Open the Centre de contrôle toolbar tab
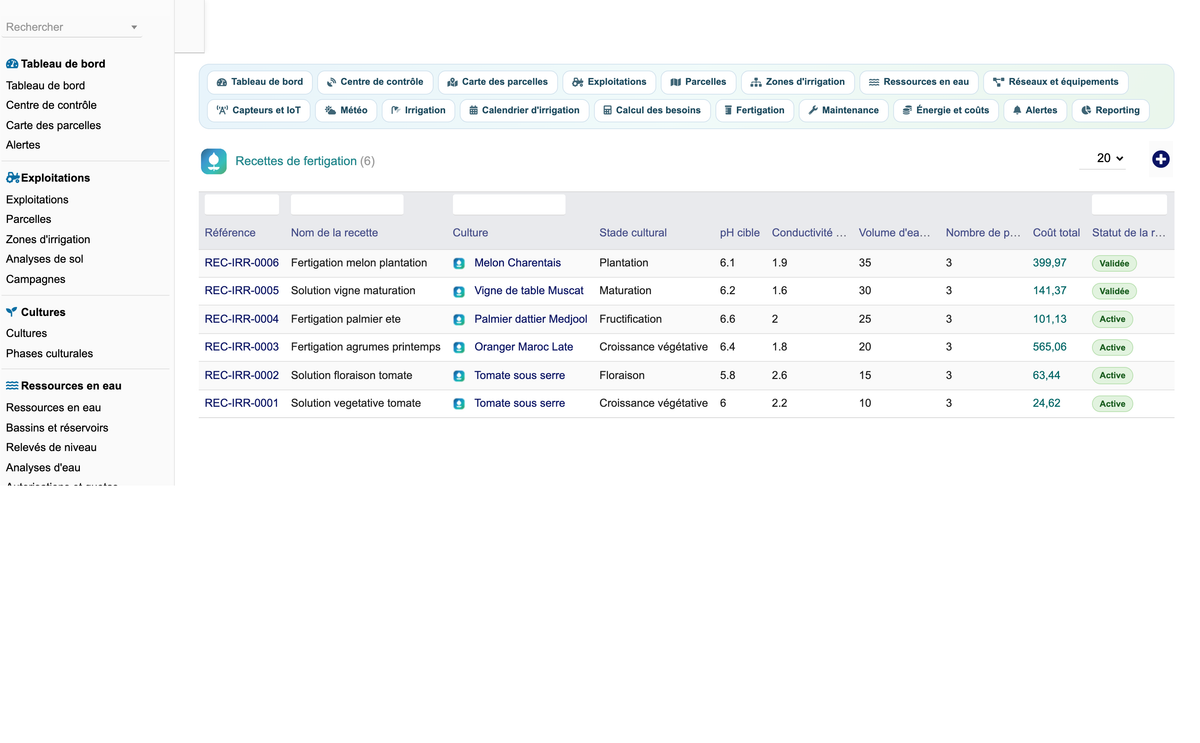The width and height of the screenshot is (1200, 743). click(375, 82)
